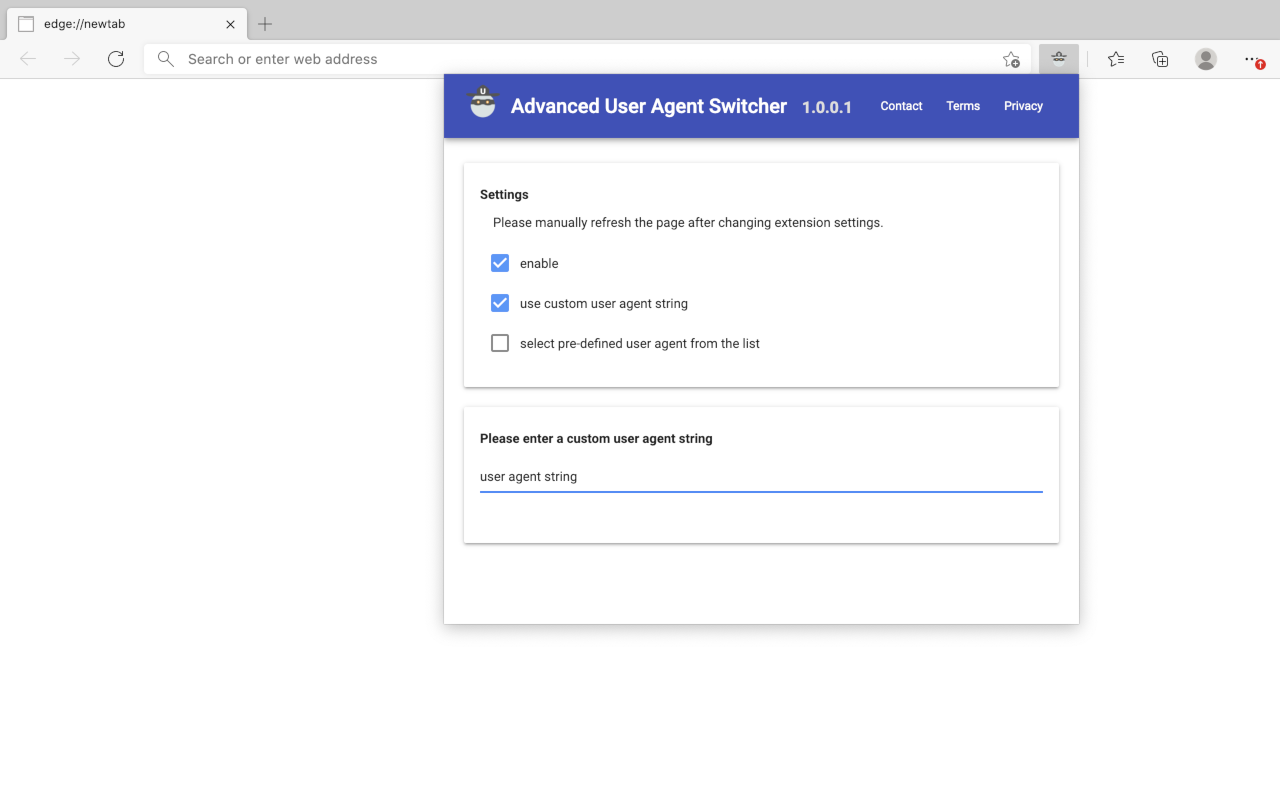The height and width of the screenshot is (800, 1280).
Task: Open the Terms link
Action: [963, 106]
